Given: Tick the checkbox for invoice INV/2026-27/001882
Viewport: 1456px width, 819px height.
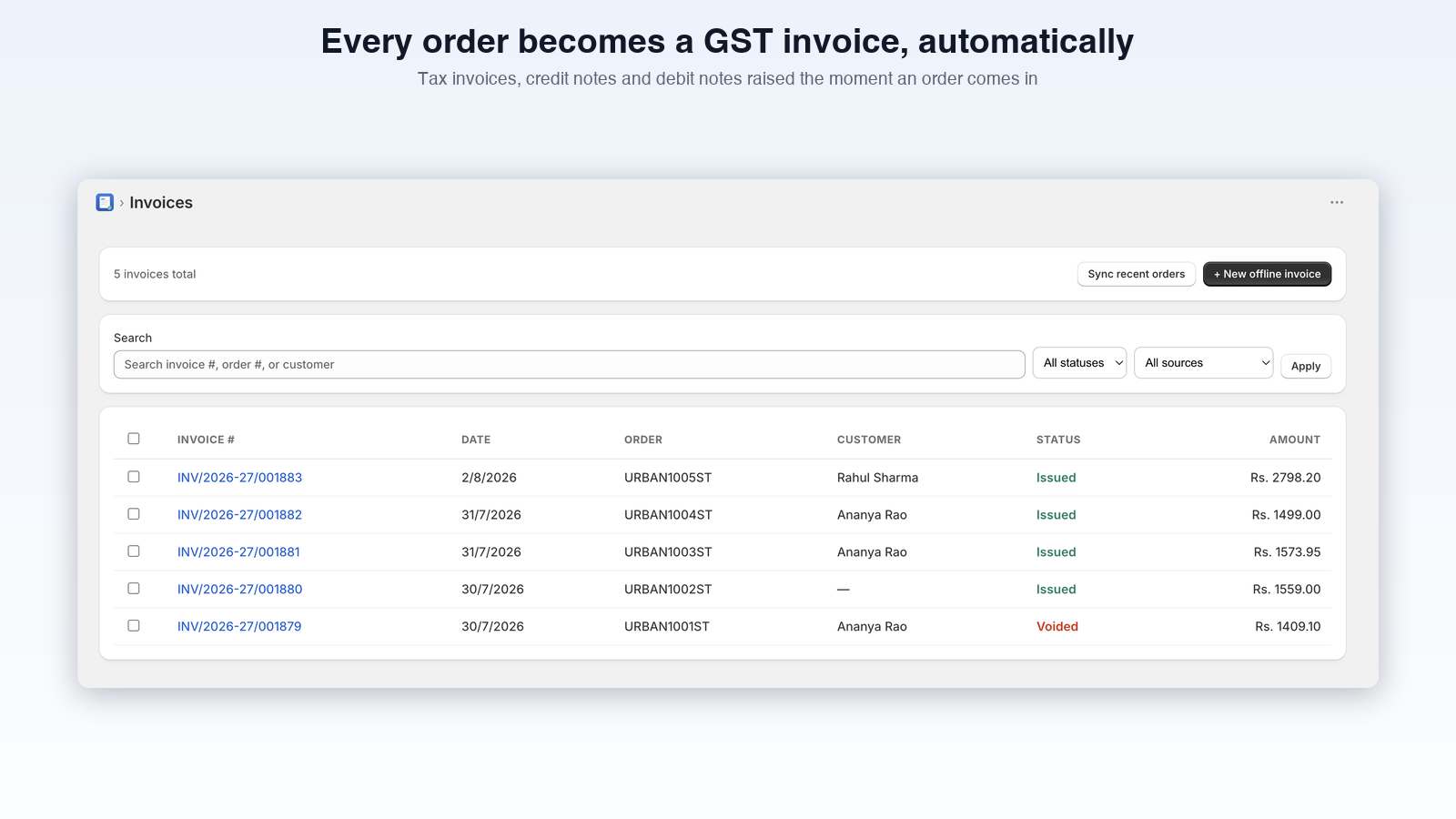Looking at the screenshot, I should point(134,514).
